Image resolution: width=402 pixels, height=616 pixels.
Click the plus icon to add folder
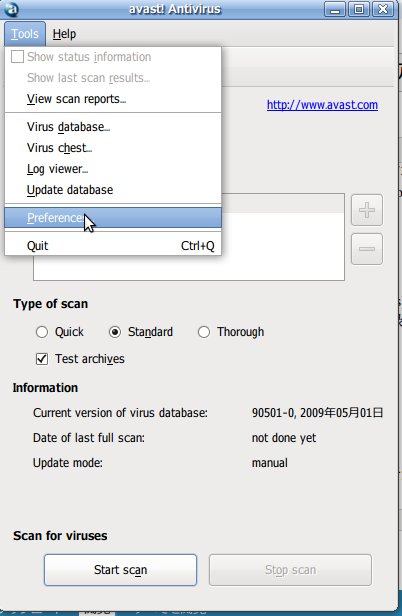point(367,210)
